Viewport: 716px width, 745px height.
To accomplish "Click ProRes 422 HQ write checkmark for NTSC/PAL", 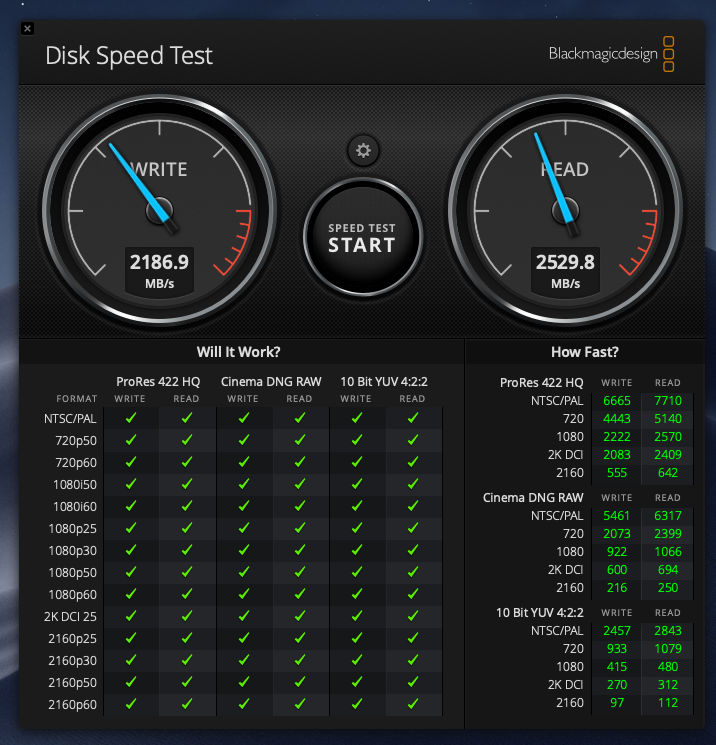I will [x=130, y=418].
